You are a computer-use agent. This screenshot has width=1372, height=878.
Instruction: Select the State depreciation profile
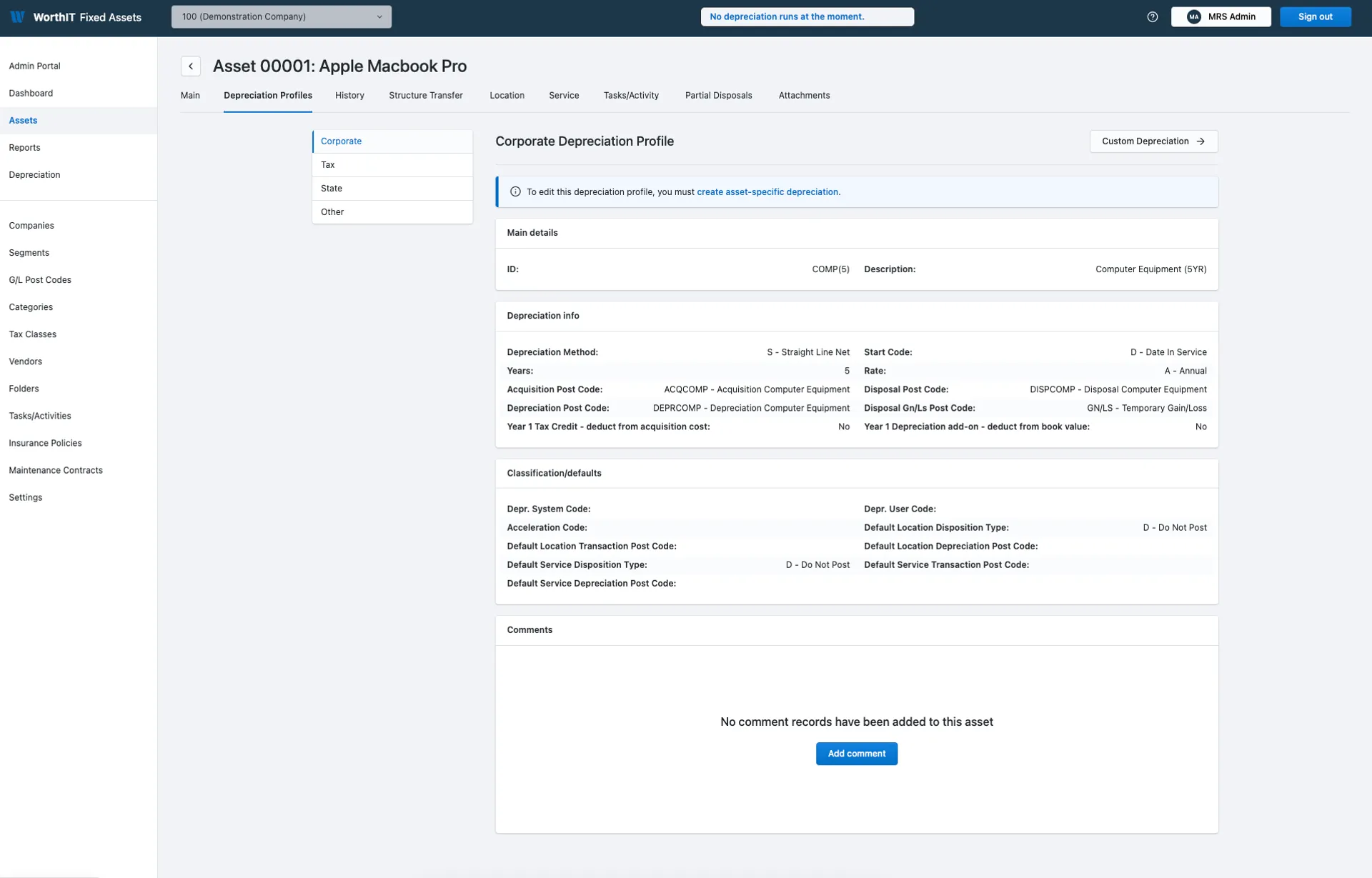[x=331, y=188]
